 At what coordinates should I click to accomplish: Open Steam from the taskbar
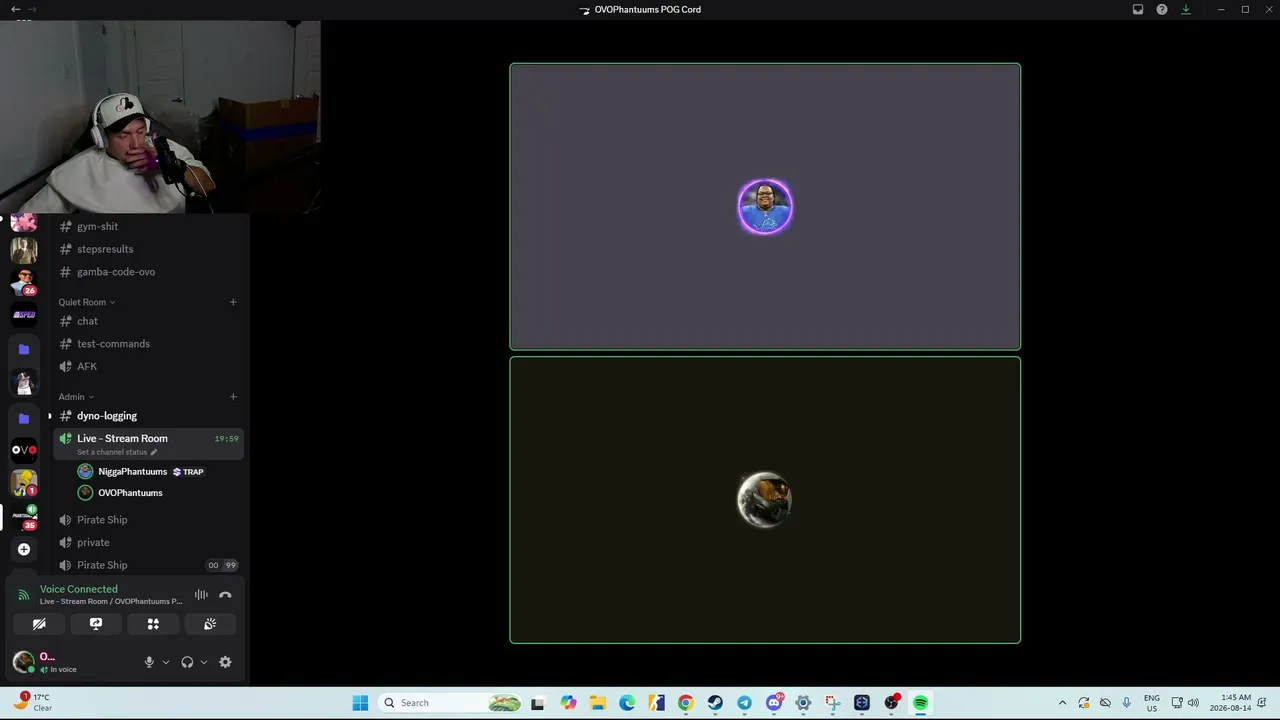[x=715, y=703]
